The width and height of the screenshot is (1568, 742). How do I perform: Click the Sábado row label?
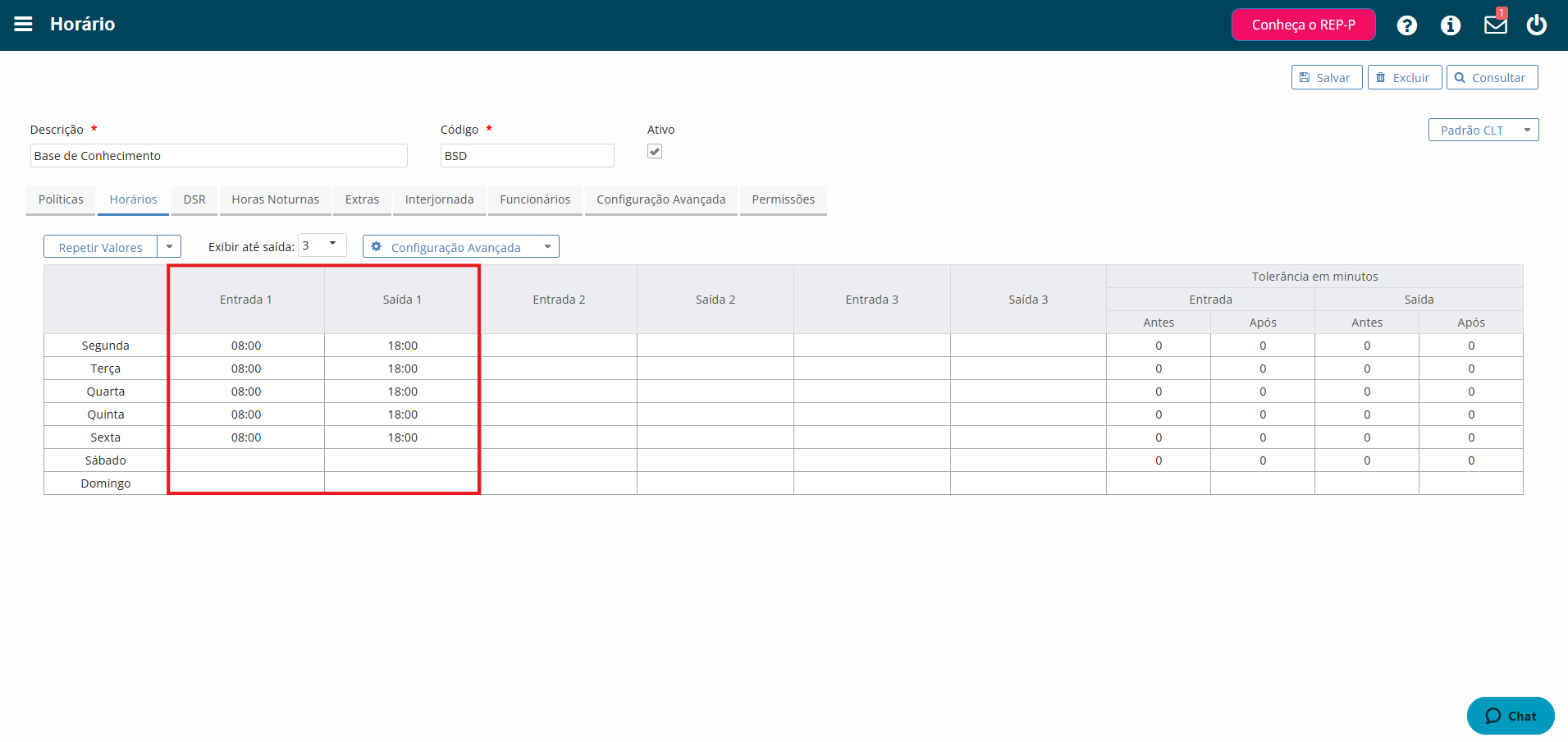point(106,460)
